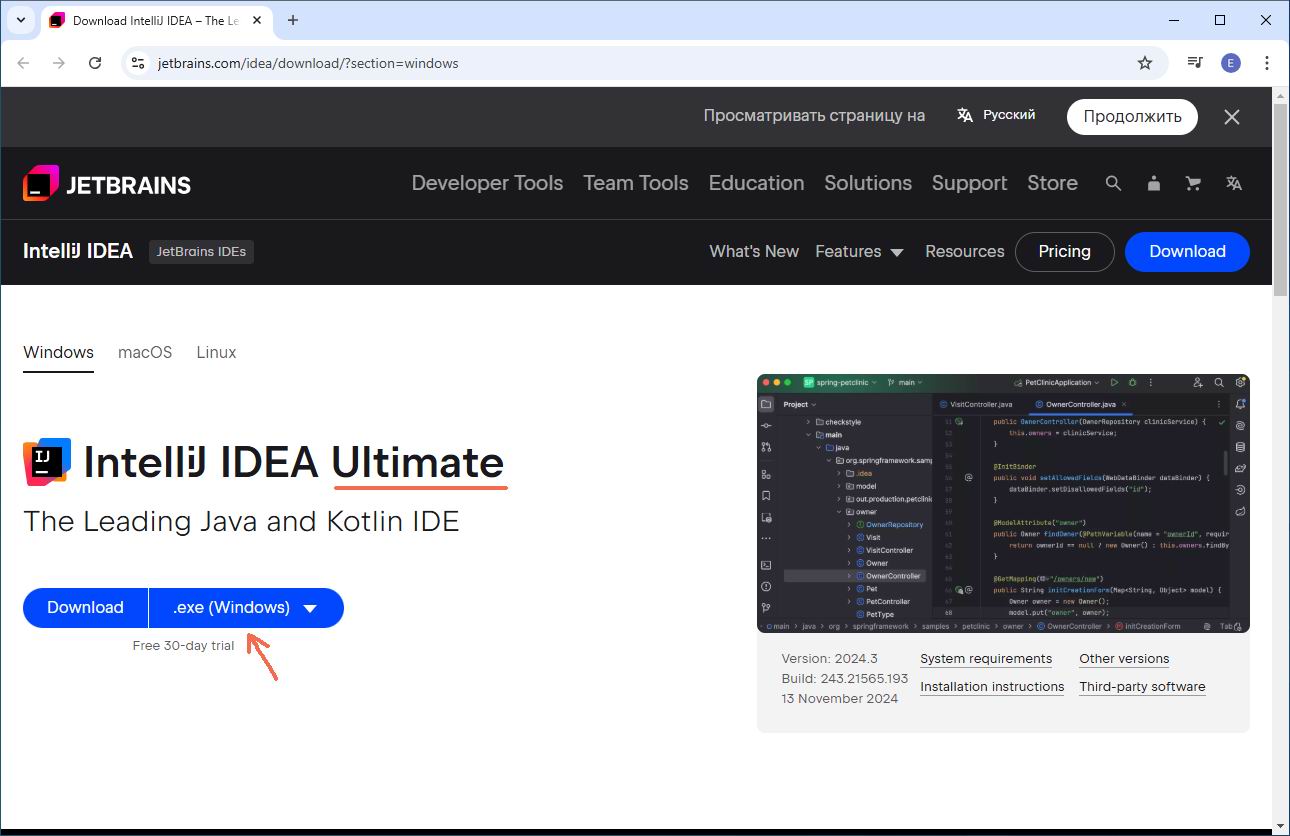
Task: Expand the Features dropdown menu
Action: [x=859, y=252]
